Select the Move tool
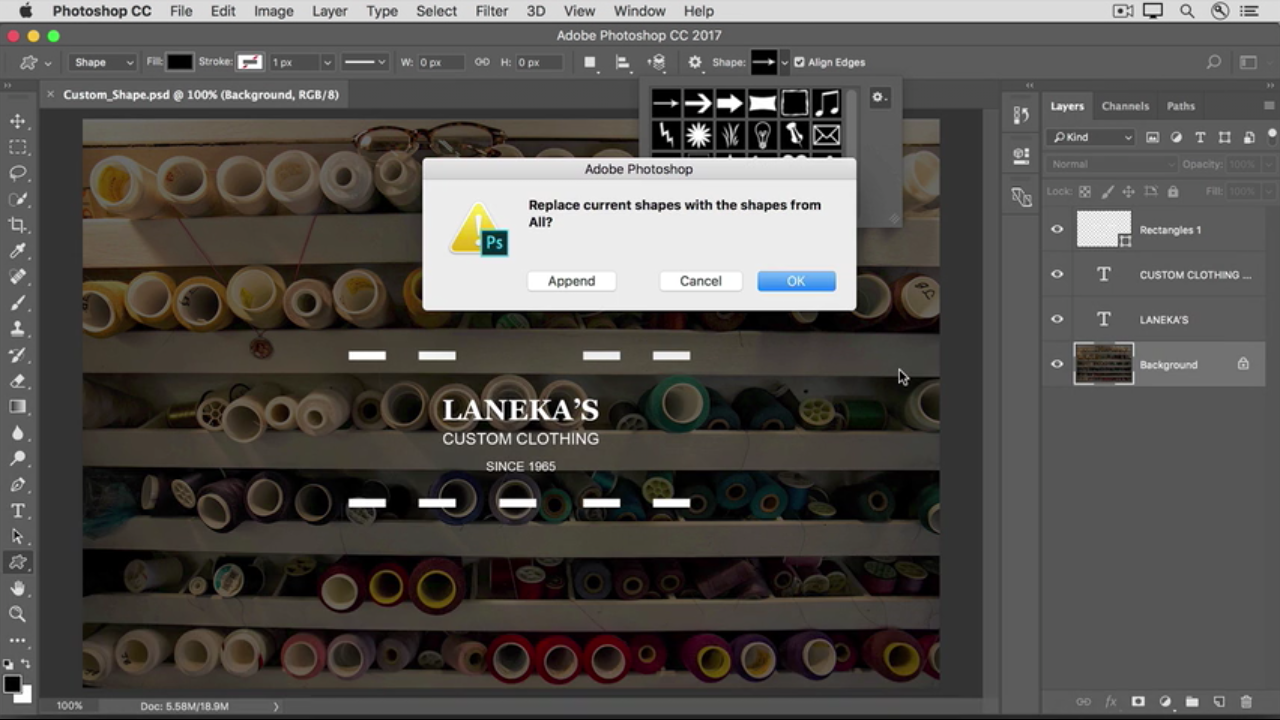 click(x=18, y=121)
